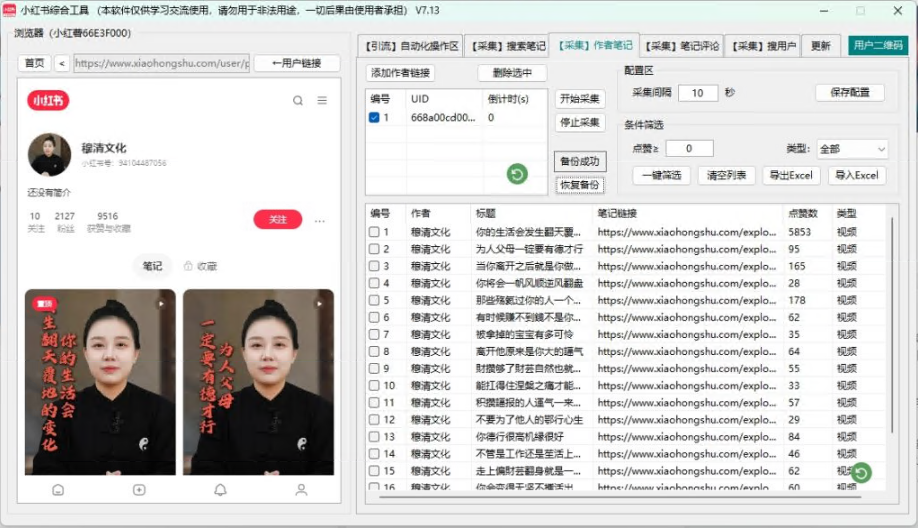Viewport: 918px width, 530px height.
Task: Click 导入Excel button
Action: tap(857, 175)
